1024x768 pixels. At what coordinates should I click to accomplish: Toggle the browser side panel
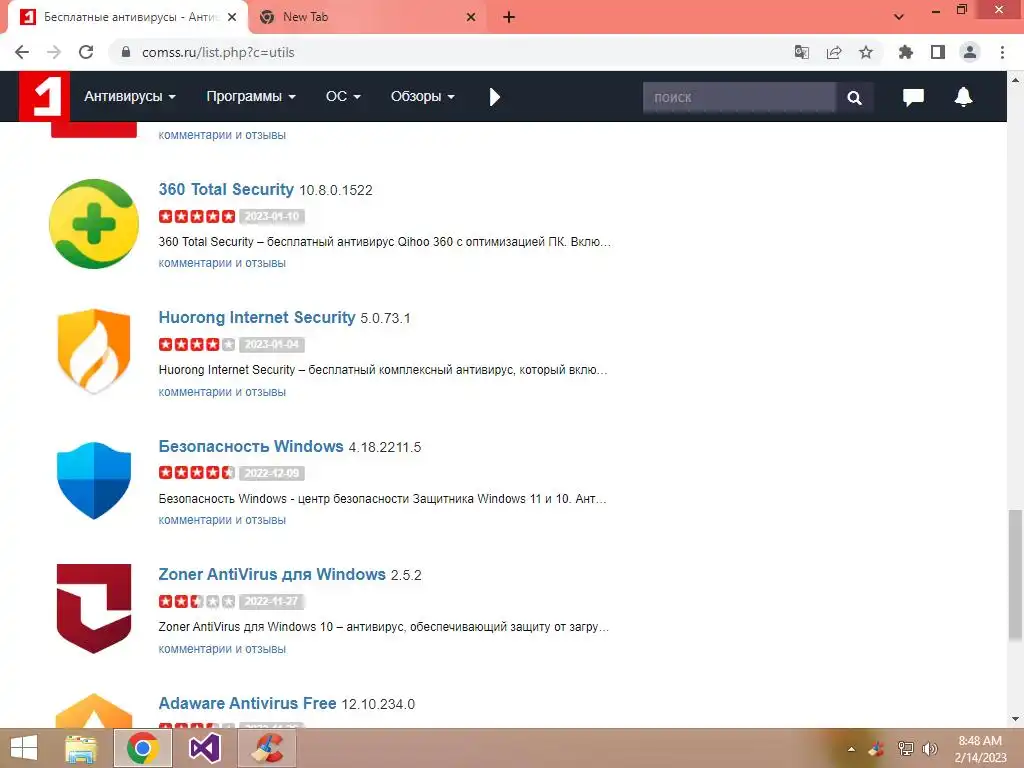coord(938,52)
